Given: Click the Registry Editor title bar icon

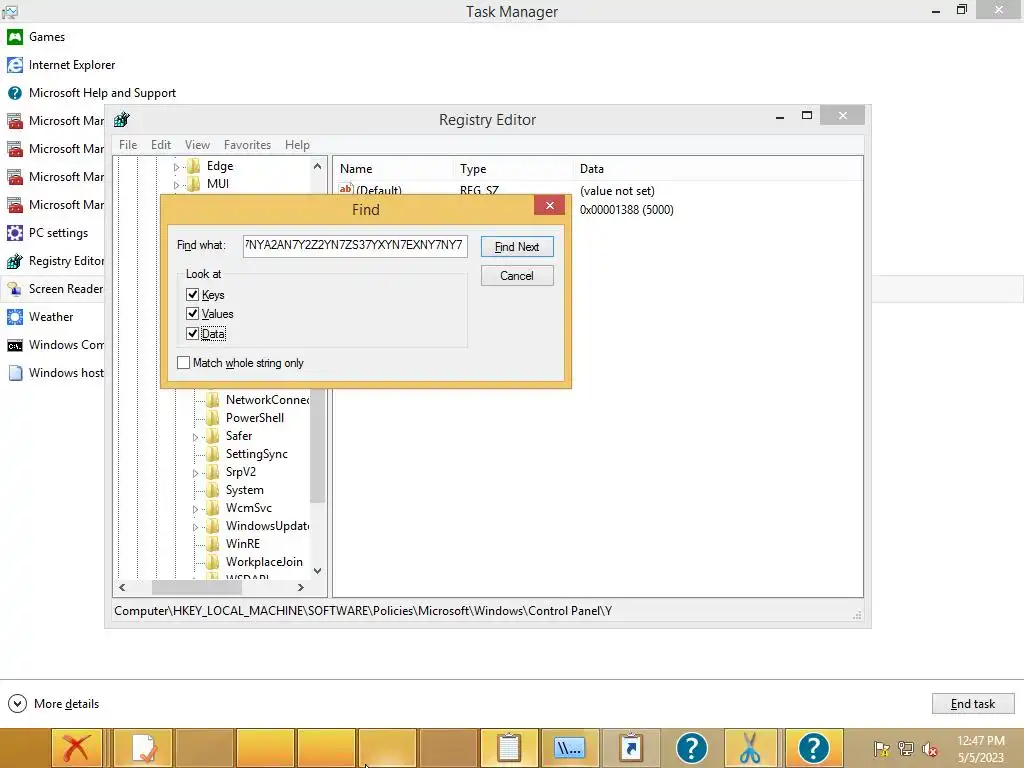Looking at the screenshot, I should [x=122, y=120].
